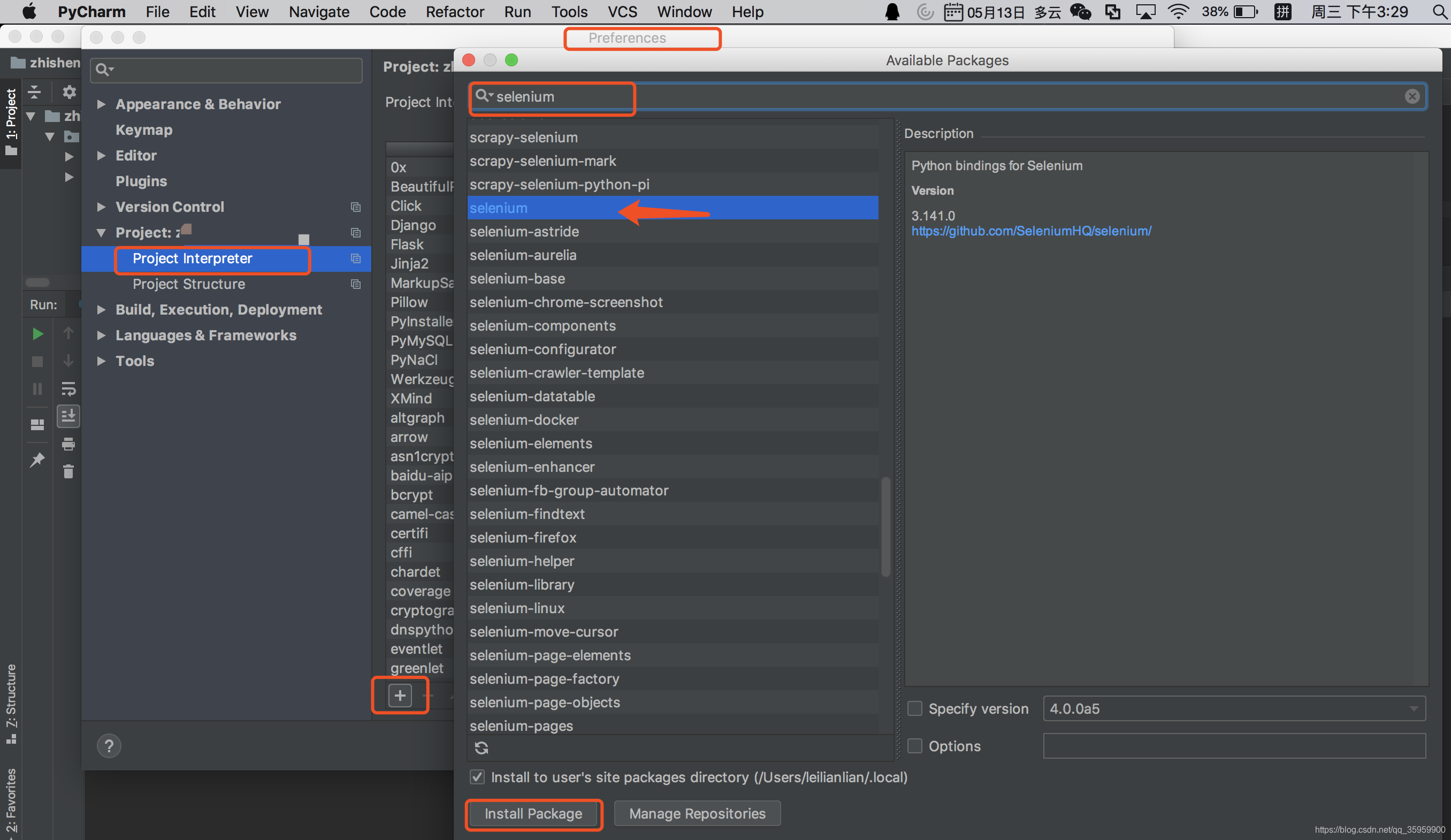
Task: Select selenium-base in package list
Action: pos(517,279)
